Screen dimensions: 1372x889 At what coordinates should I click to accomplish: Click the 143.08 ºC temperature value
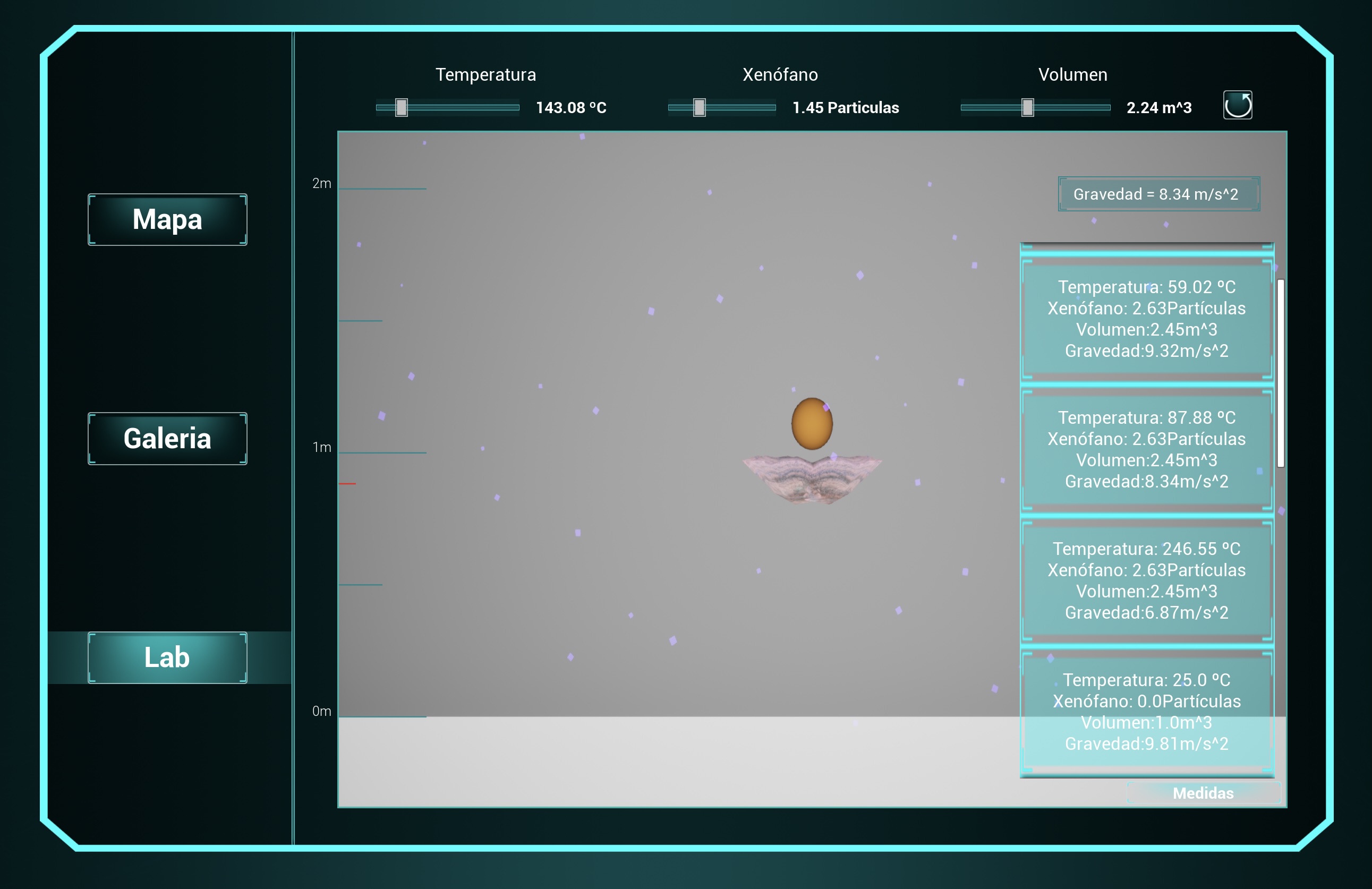point(570,108)
